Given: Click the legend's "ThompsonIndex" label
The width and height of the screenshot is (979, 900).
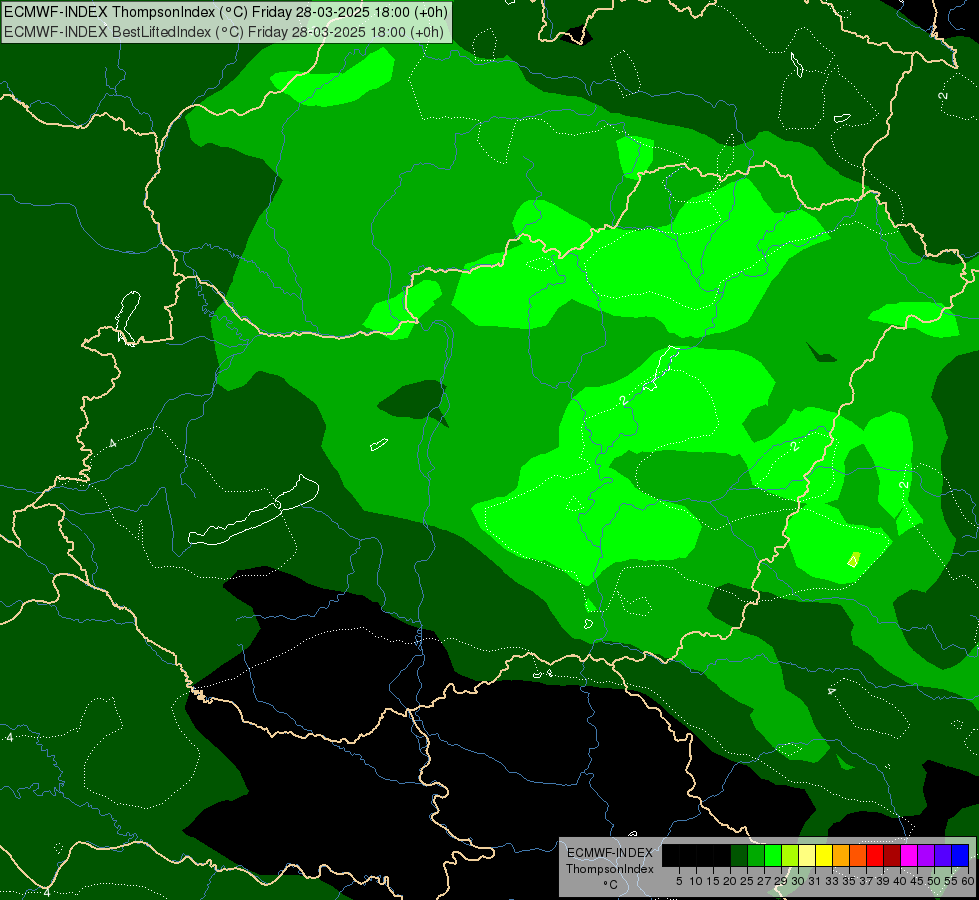Looking at the screenshot, I should [610, 869].
